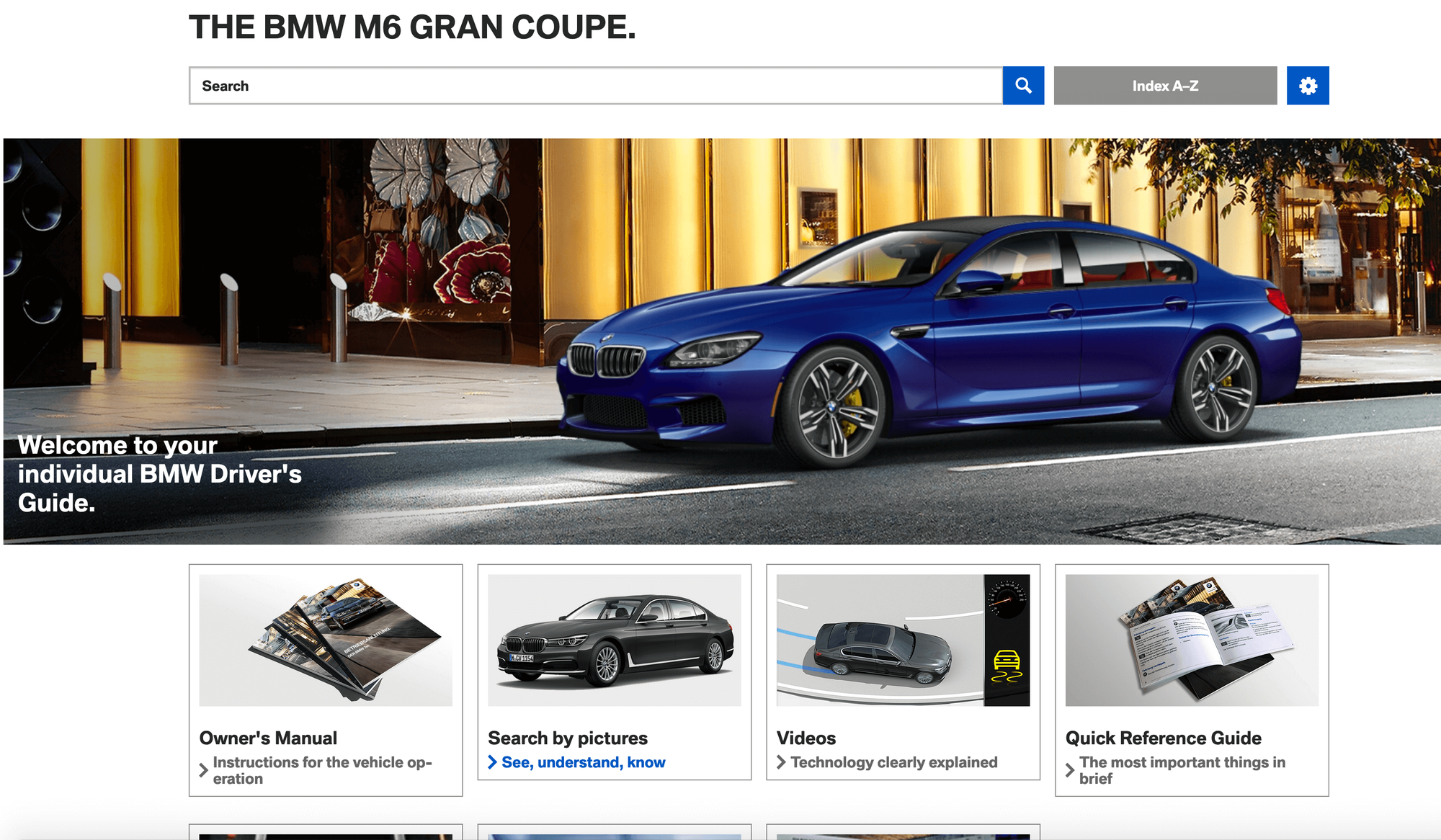Click chevron beside The most important things
Viewport: 1441px width, 840px height.
[x=1070, y=770]
